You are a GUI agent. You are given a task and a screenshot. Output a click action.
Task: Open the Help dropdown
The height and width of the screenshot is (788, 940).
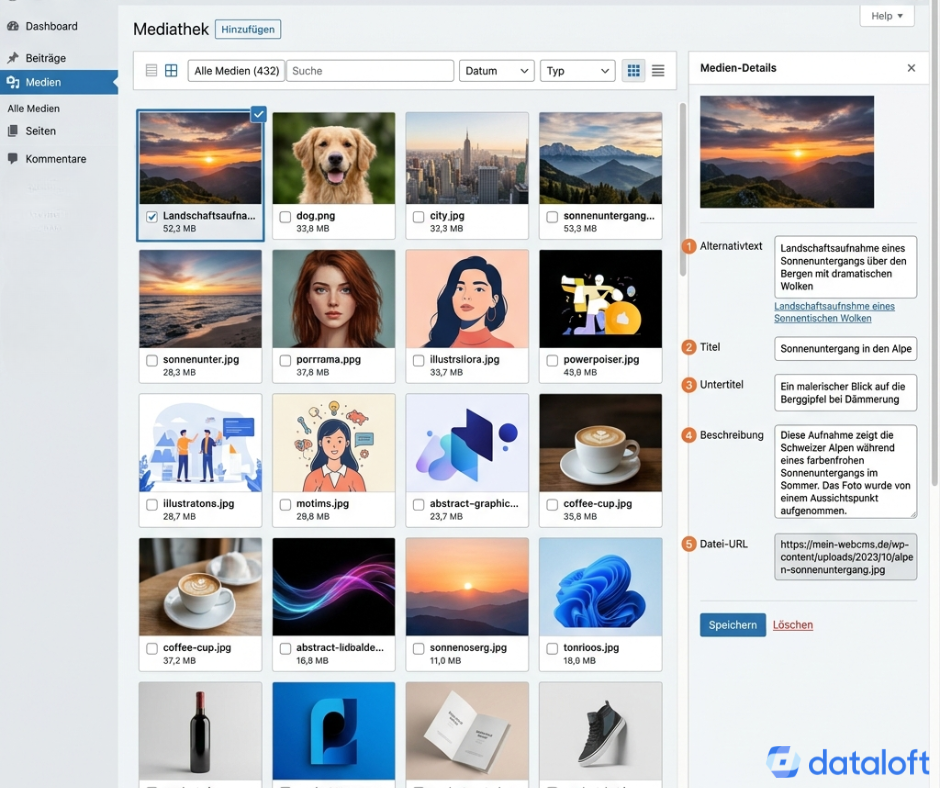pos(887,16)
